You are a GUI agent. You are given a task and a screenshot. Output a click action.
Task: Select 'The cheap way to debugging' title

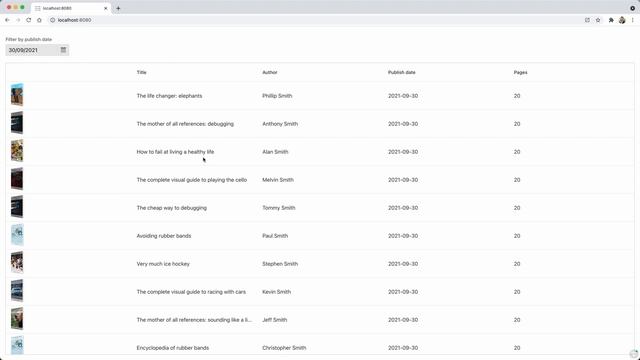tap(171, 208)
